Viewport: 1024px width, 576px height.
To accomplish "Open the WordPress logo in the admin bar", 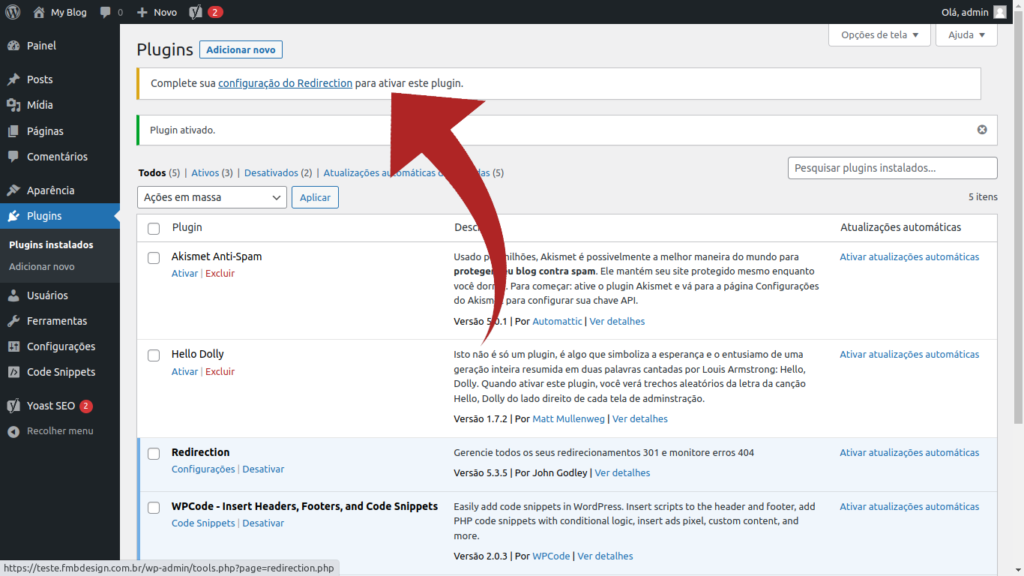I will 11,12.
